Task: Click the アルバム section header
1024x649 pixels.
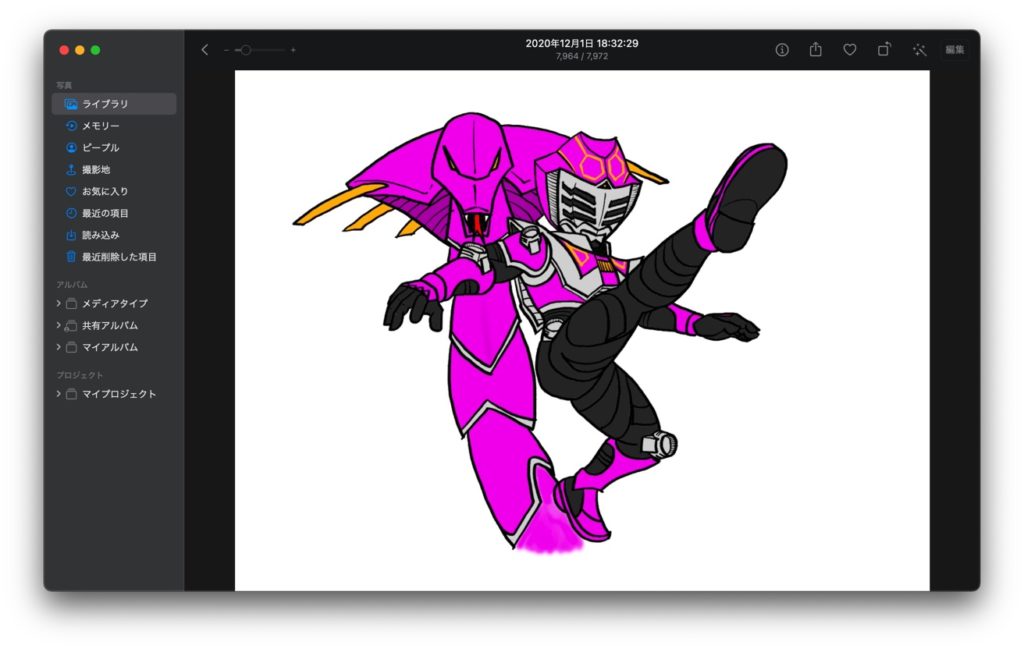Action: click(x=72, y=285)
